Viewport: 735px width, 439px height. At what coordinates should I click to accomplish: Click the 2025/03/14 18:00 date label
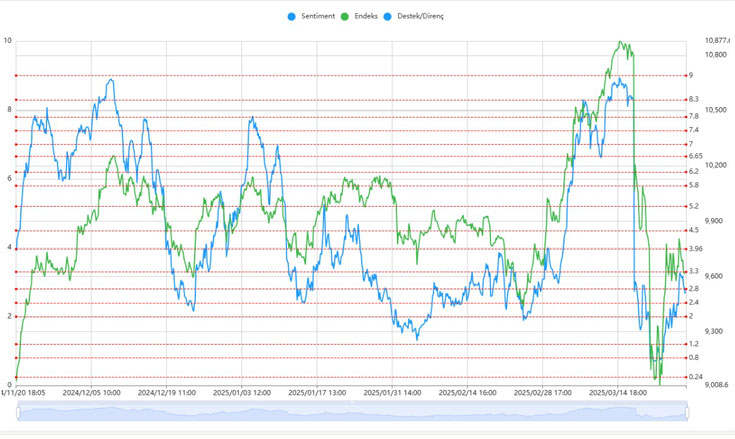click(x=618, y=393)
